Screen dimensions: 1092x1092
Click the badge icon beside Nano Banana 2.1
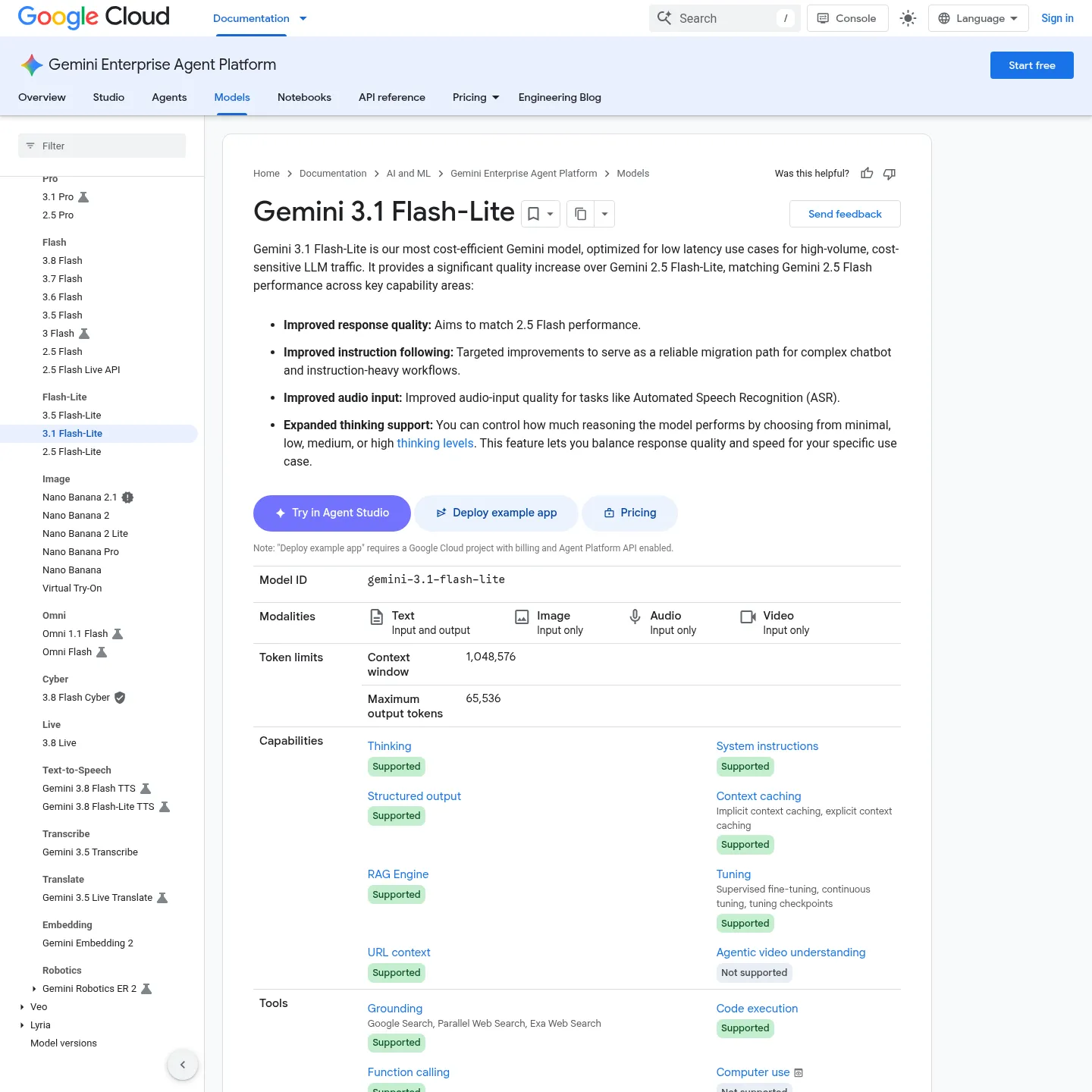tap(127, 497)
